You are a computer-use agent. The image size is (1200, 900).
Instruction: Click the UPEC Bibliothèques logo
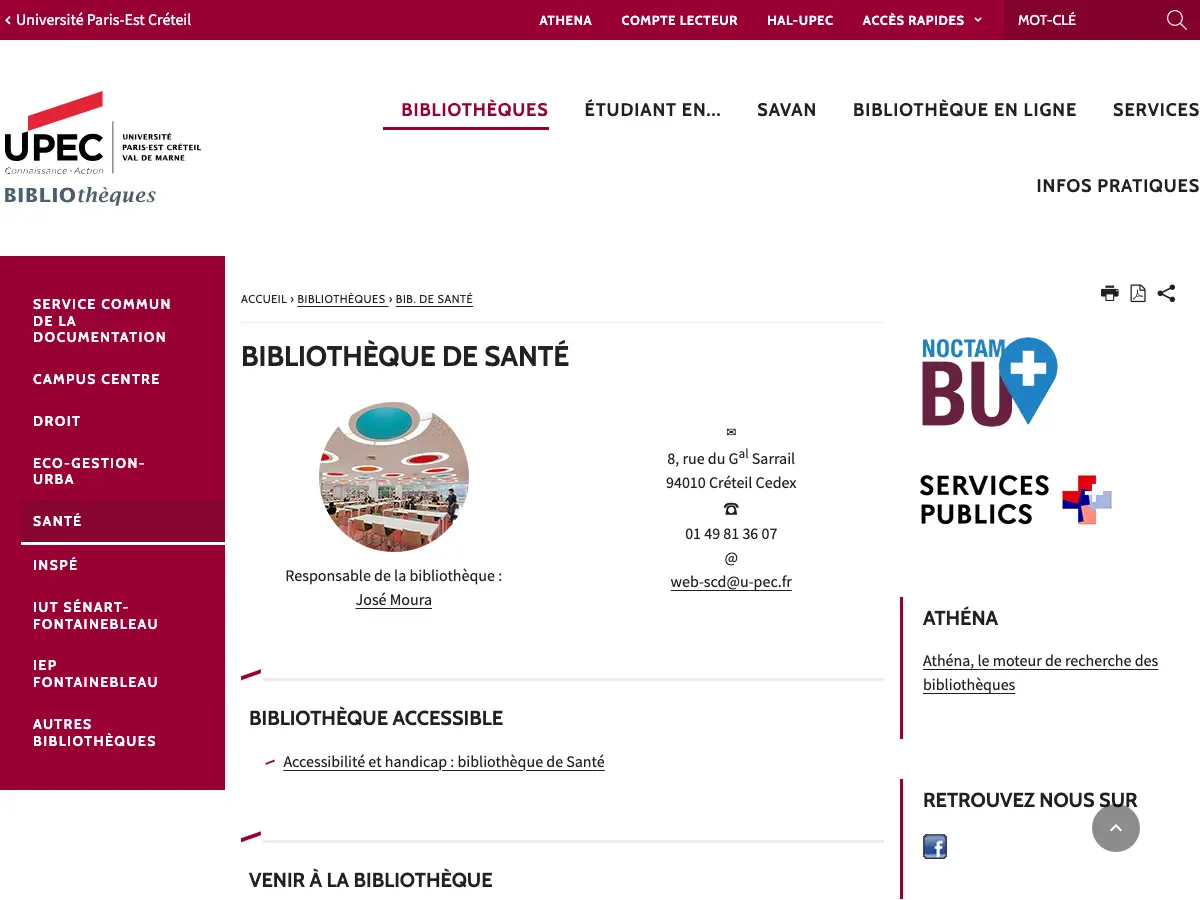[102, 148]
